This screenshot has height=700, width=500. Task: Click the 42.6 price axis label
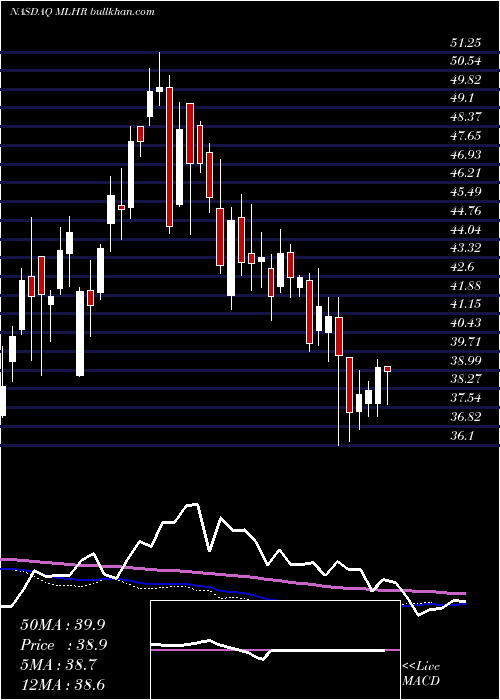pos(462,267)
